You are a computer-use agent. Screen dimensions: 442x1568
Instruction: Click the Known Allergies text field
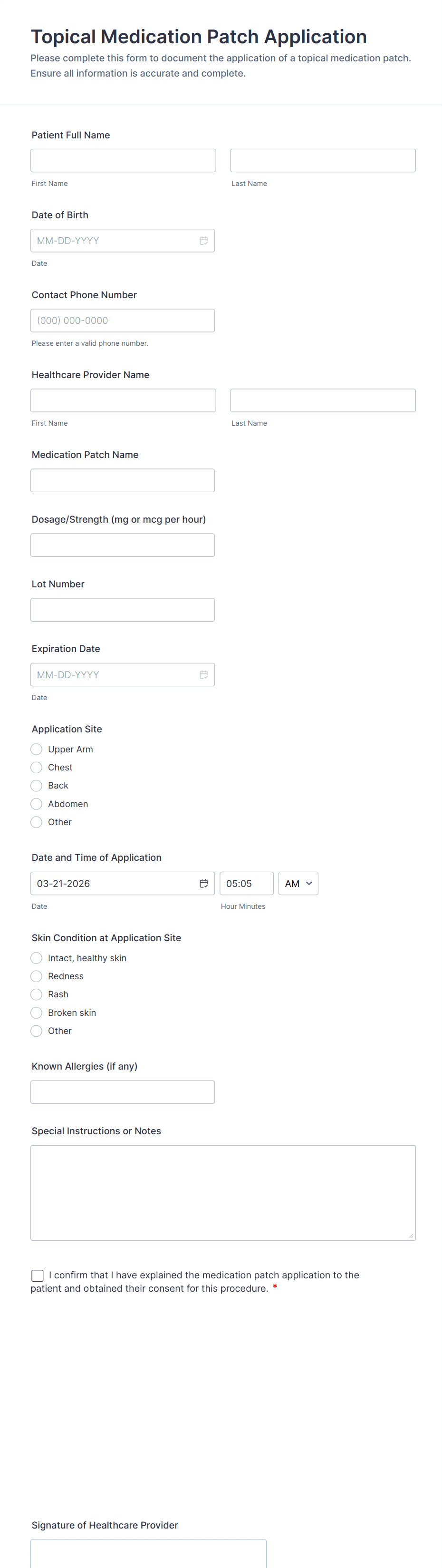(x=122, y=1092)
